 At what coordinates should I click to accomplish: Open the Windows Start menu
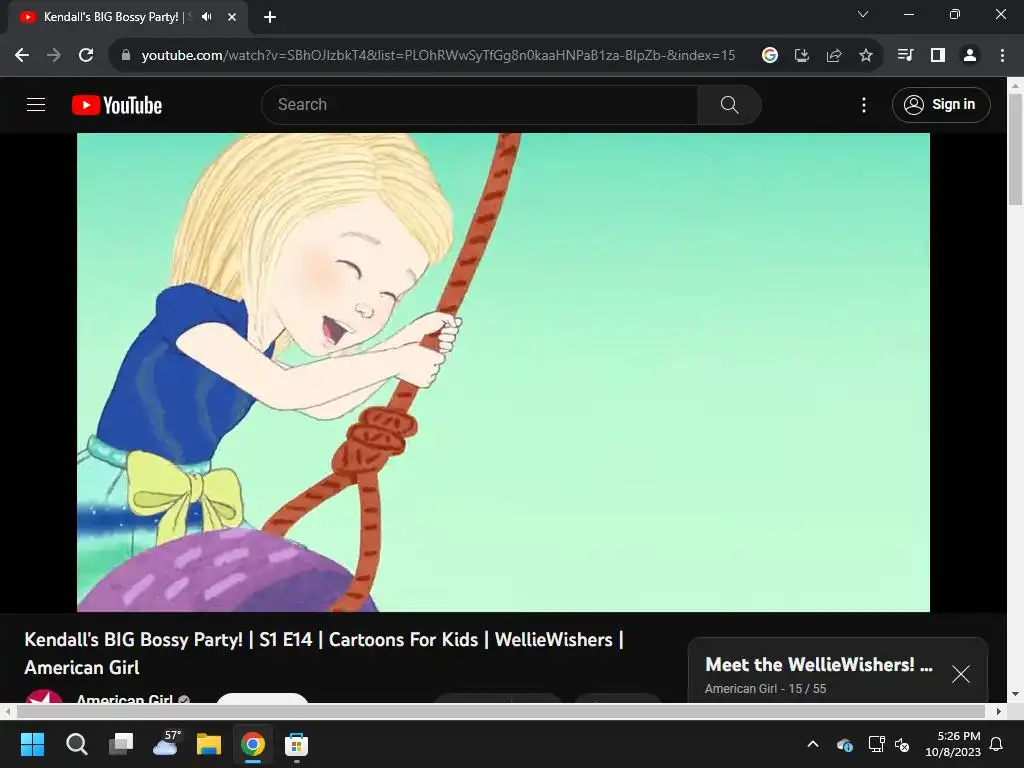coord(32,744)
